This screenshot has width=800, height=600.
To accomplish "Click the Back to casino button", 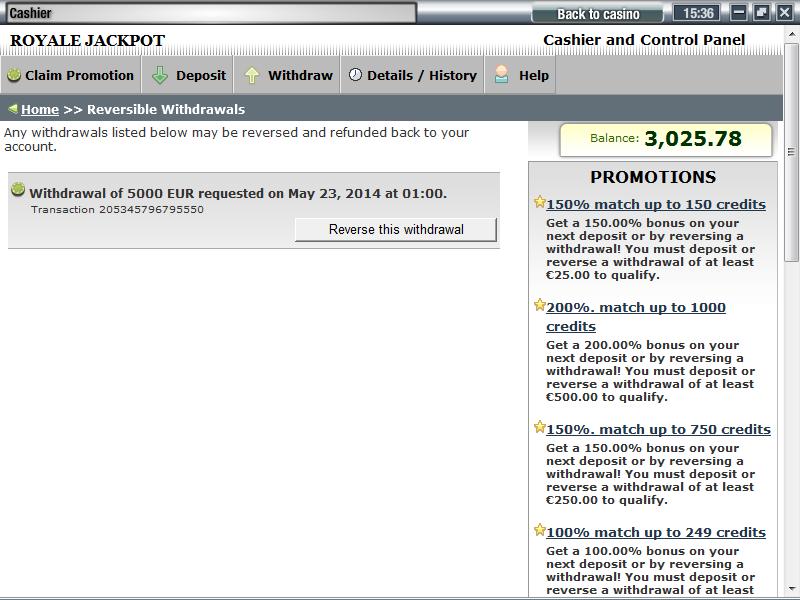I will 598,14.
